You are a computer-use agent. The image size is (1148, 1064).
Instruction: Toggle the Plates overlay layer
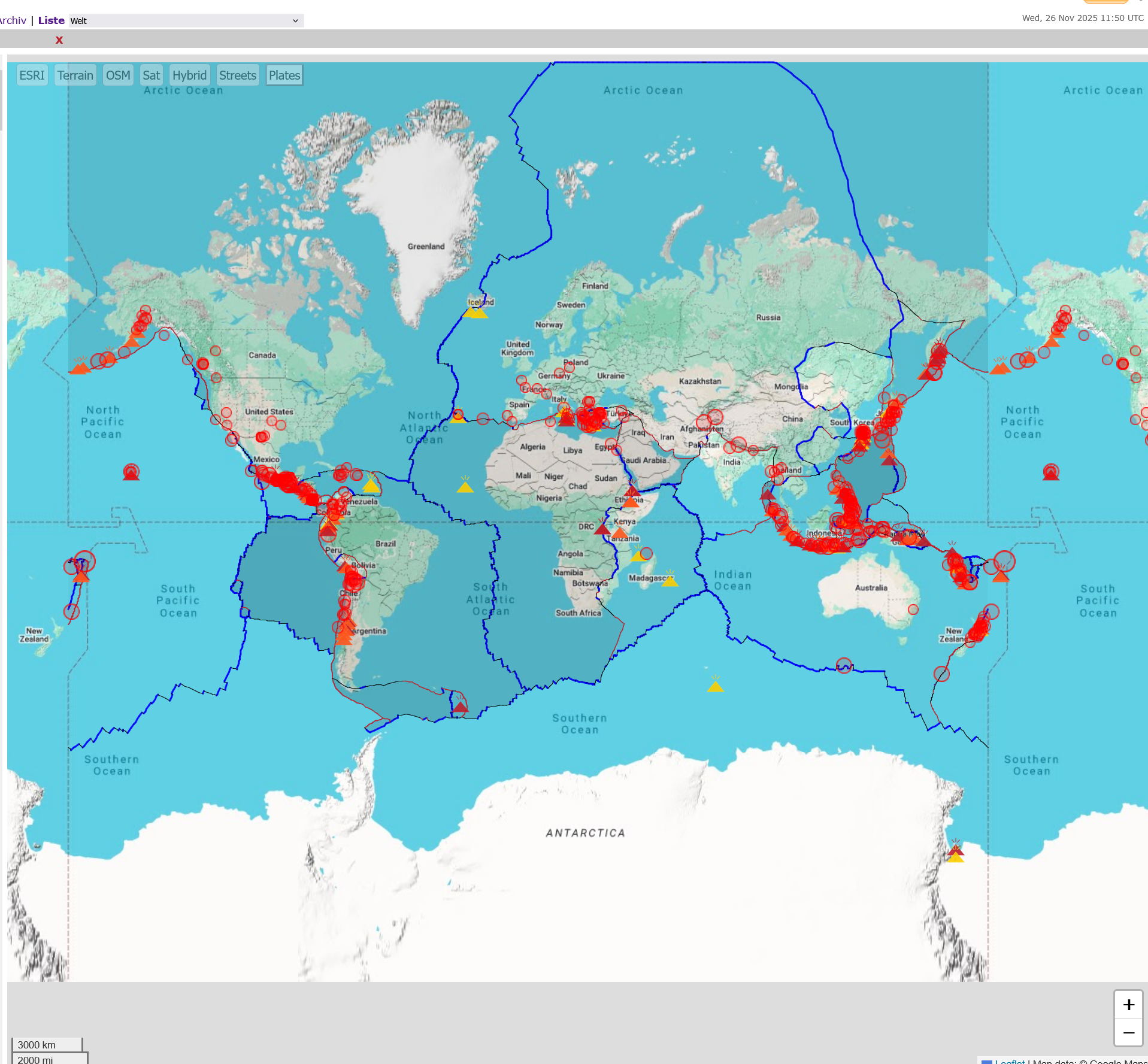pos(284,75)
